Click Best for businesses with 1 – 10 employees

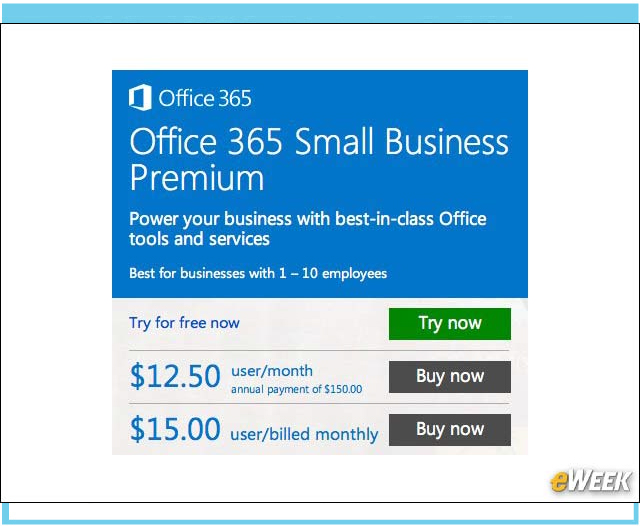pos(258,273)
